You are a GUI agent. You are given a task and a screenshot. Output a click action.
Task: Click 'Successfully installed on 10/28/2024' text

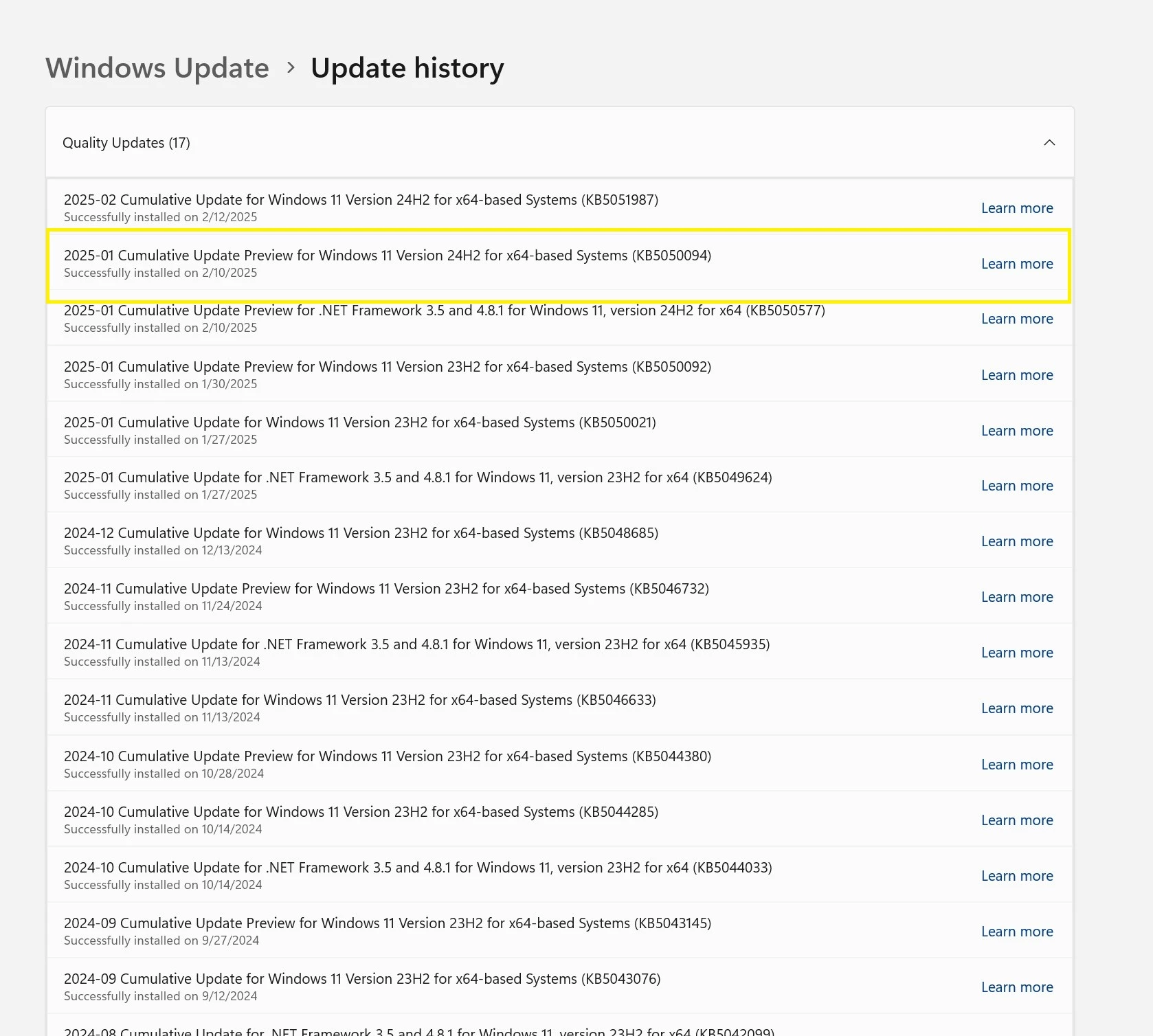pyautogui.click(x=164, y=774)
